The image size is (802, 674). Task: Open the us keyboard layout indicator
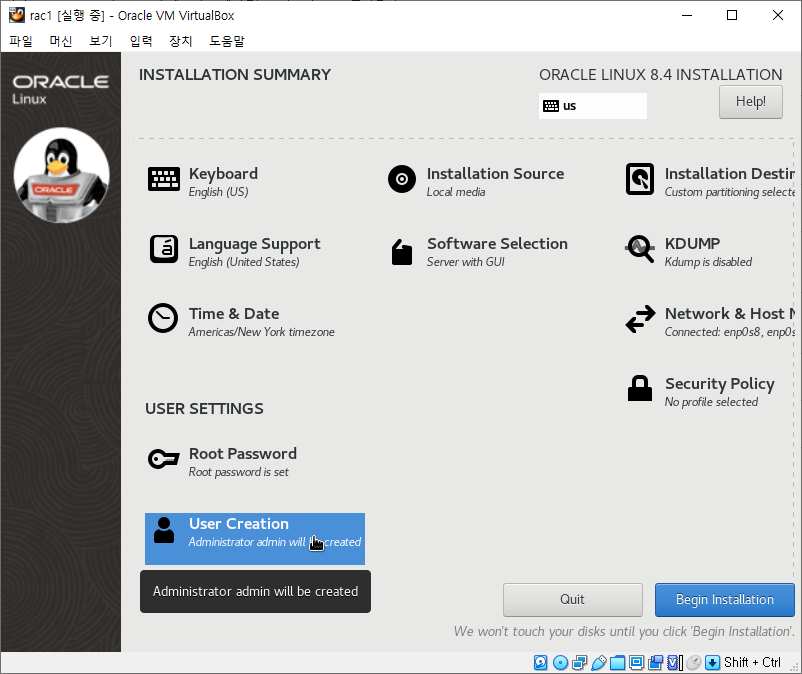[592, 106]
